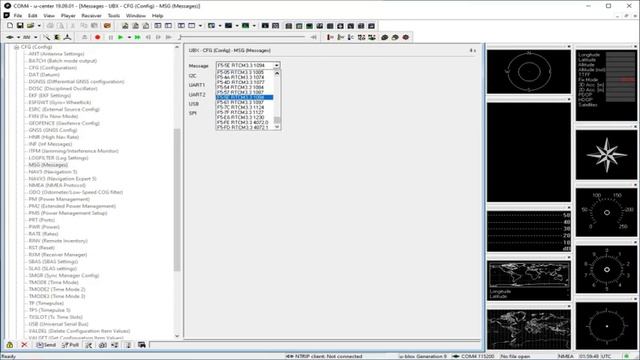Click the compass rose star view

(607, 155)
